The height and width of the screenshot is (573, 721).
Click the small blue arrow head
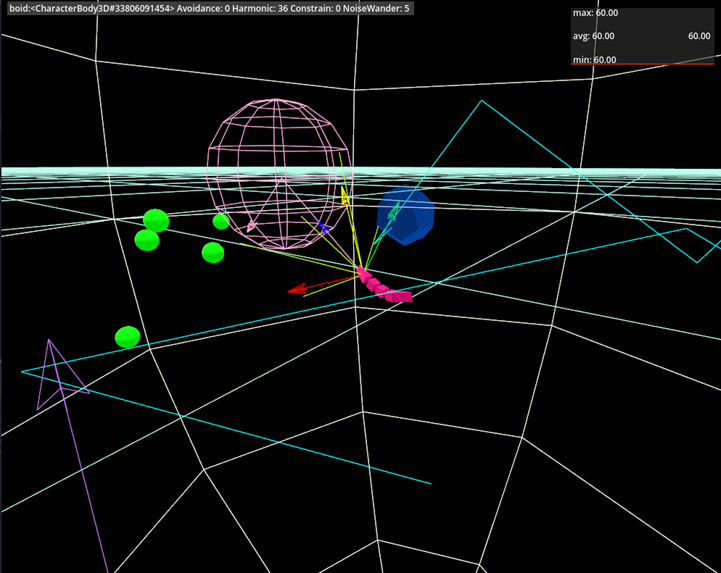(325, 229)
